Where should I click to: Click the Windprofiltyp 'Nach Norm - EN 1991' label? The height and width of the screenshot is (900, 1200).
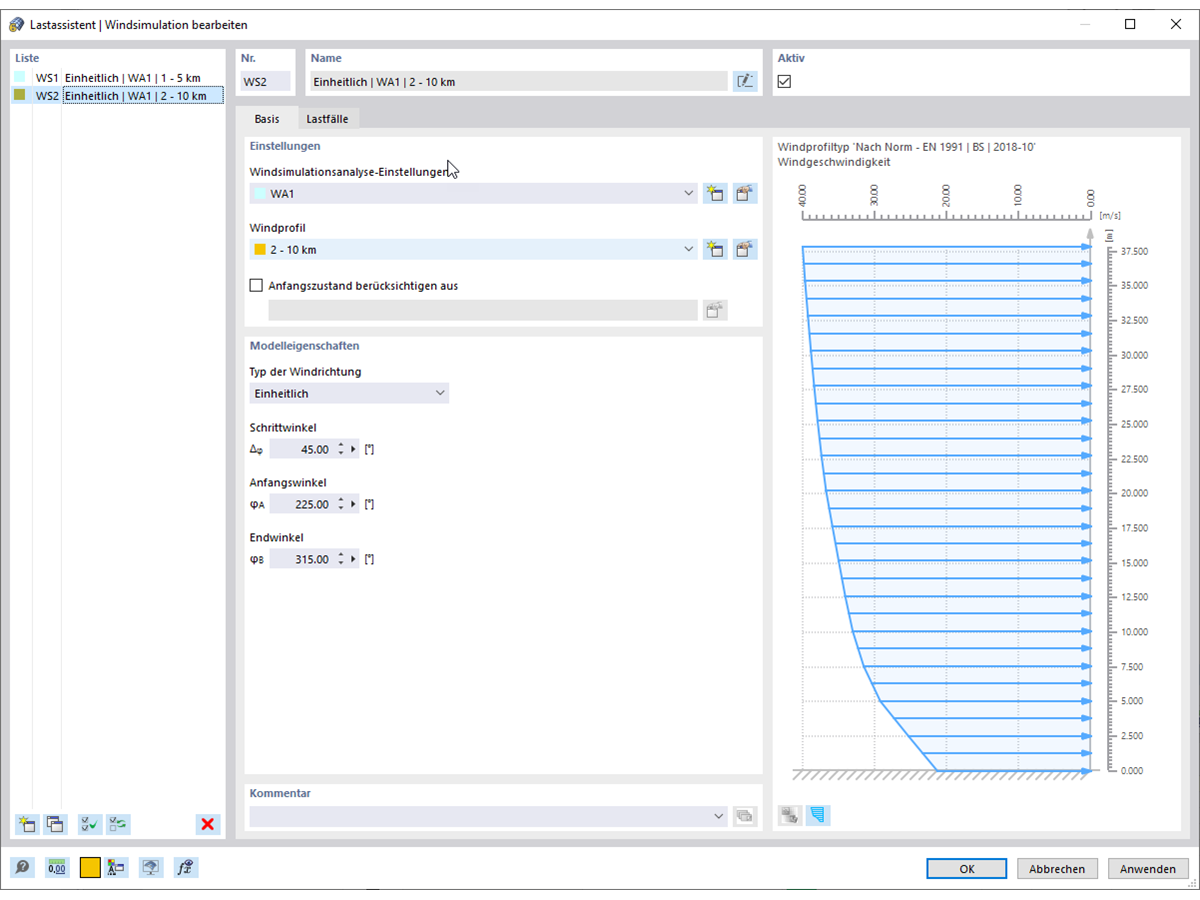(906, 147)
